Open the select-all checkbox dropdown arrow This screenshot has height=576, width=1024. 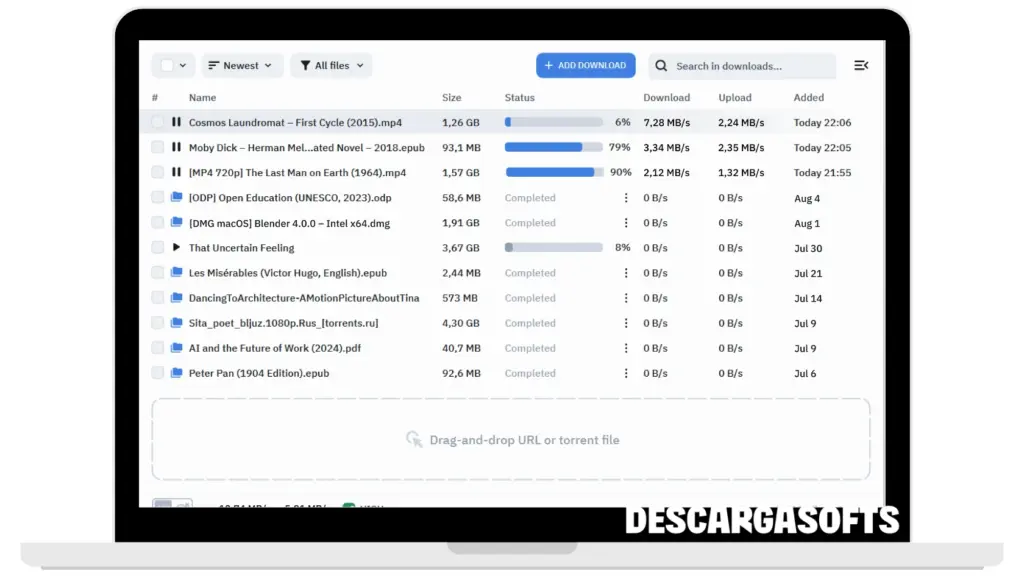tap(183, 66)
